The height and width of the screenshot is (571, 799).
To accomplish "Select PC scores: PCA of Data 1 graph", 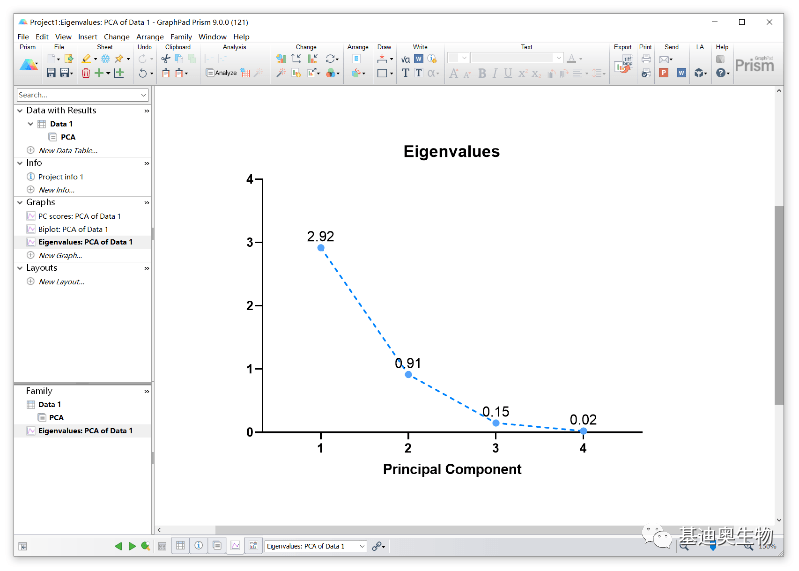I will [x=79, y=216].
